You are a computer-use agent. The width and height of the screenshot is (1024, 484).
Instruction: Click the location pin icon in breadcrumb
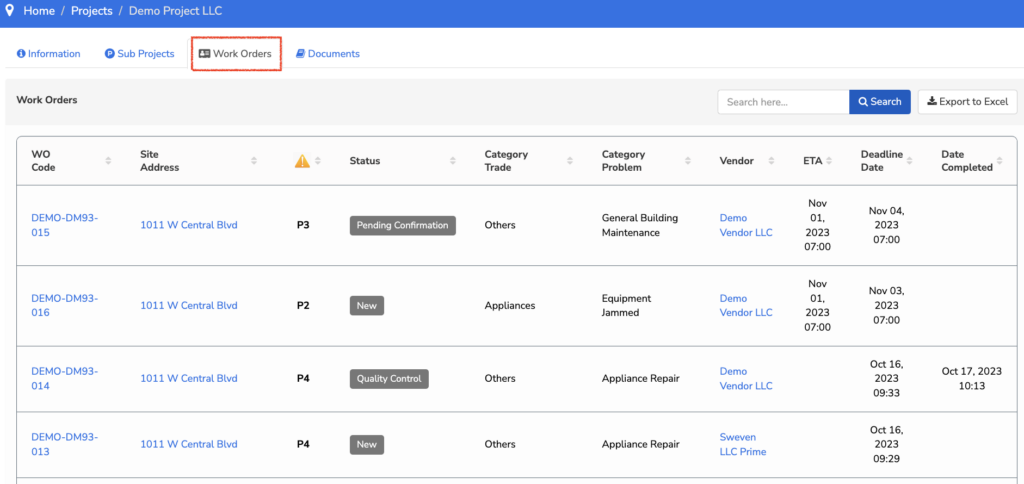click(x=9, y=11)
